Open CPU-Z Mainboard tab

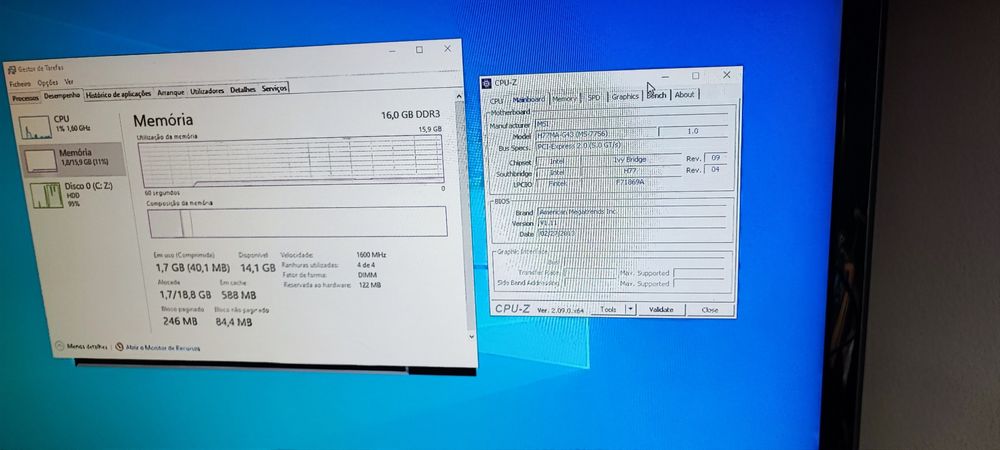(529, 99)
